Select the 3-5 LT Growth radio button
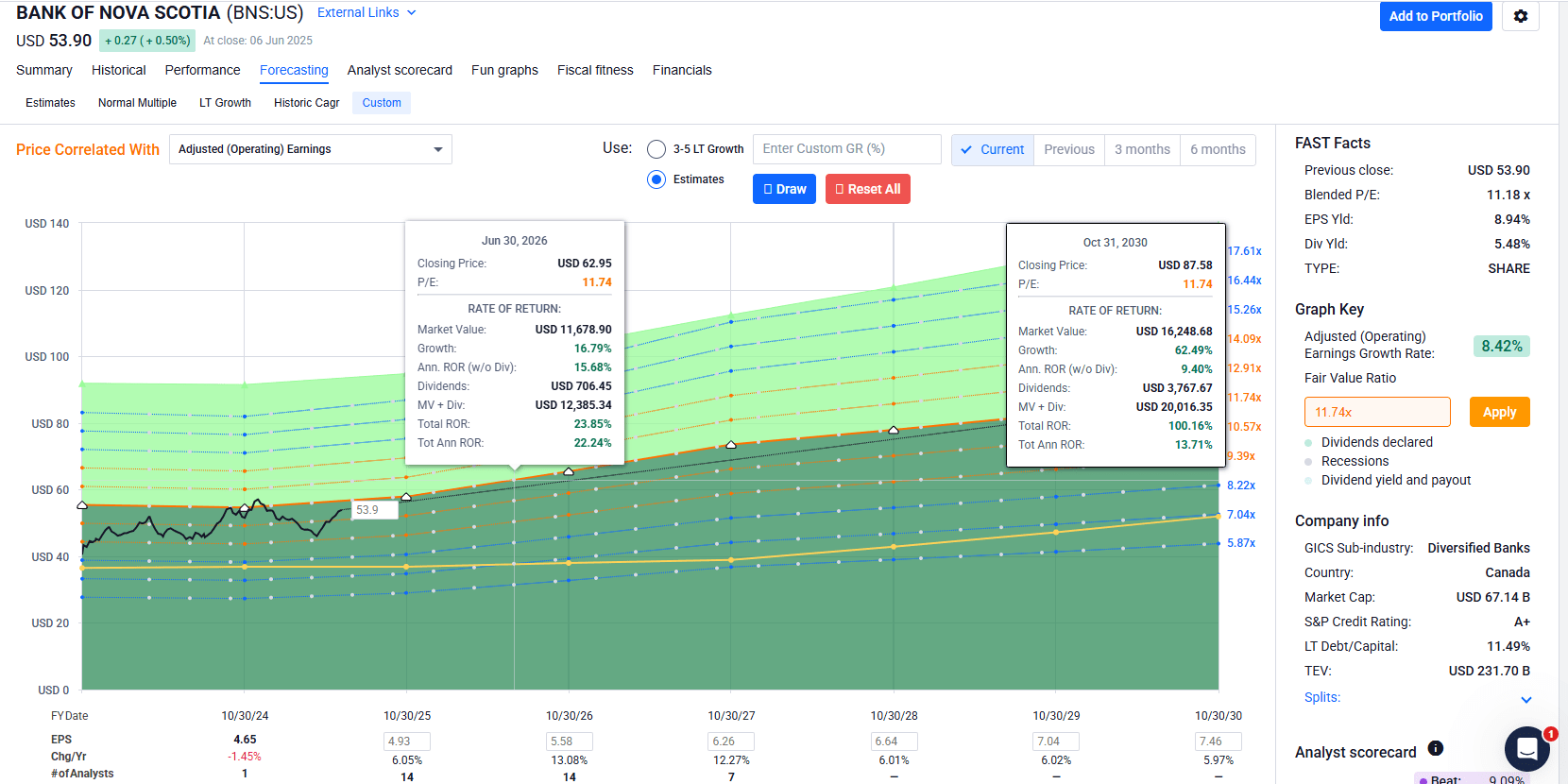This screenshot has width=1568, height=784. [656, 149]
